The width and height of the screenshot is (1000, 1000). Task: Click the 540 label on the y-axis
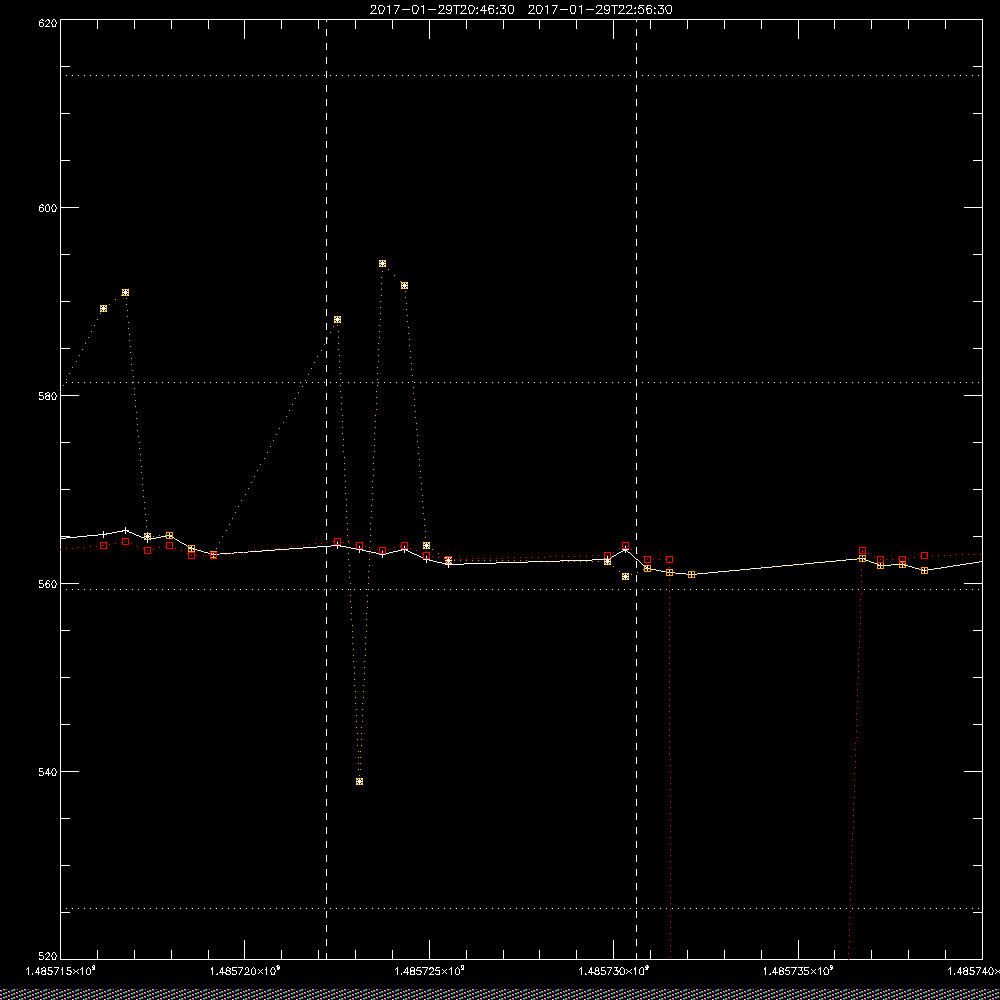tap(48, 772)
